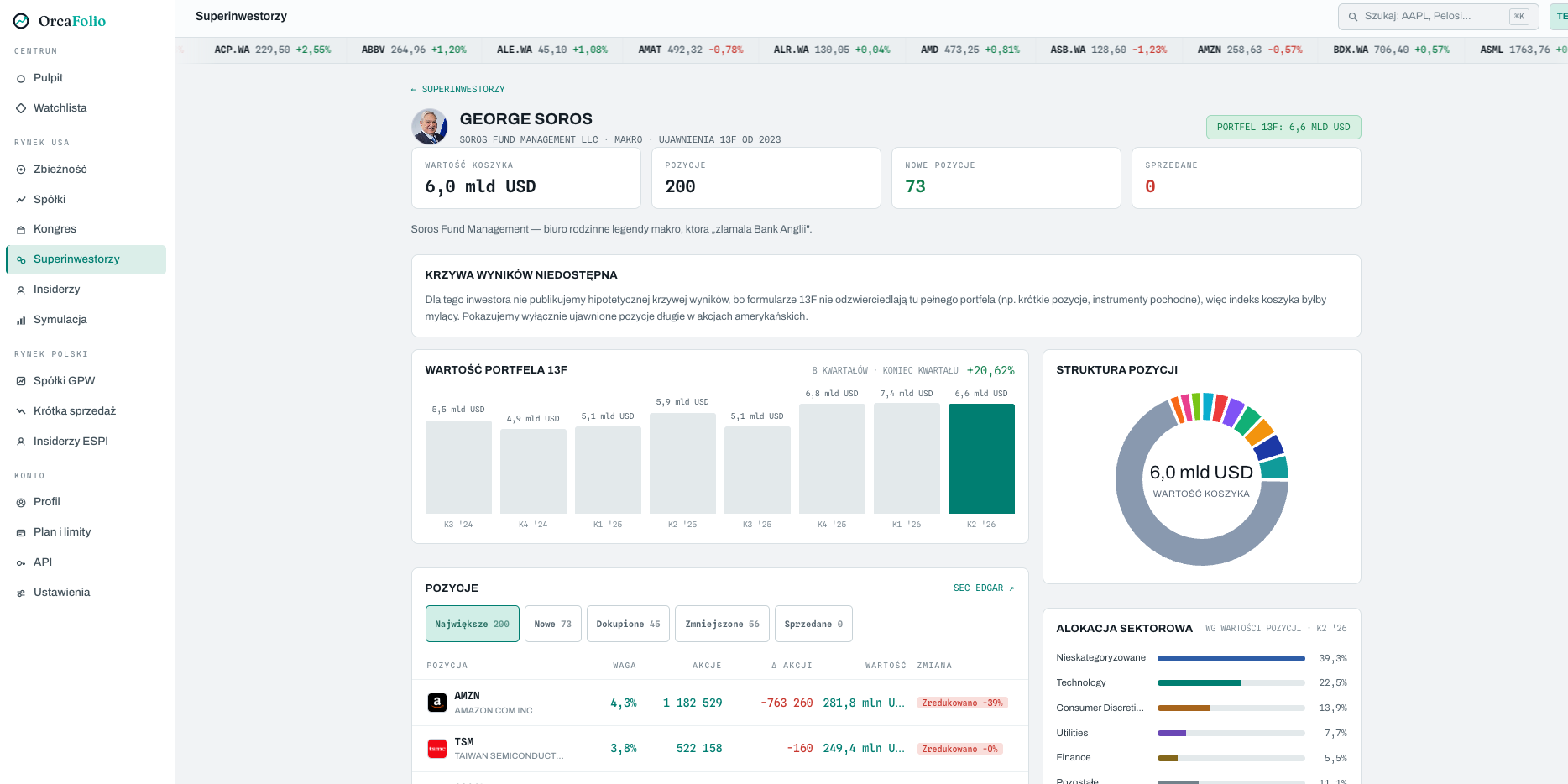Click the teal donut chart segment
Screen dimensions: 1568x784
(x=1274, y=468)
